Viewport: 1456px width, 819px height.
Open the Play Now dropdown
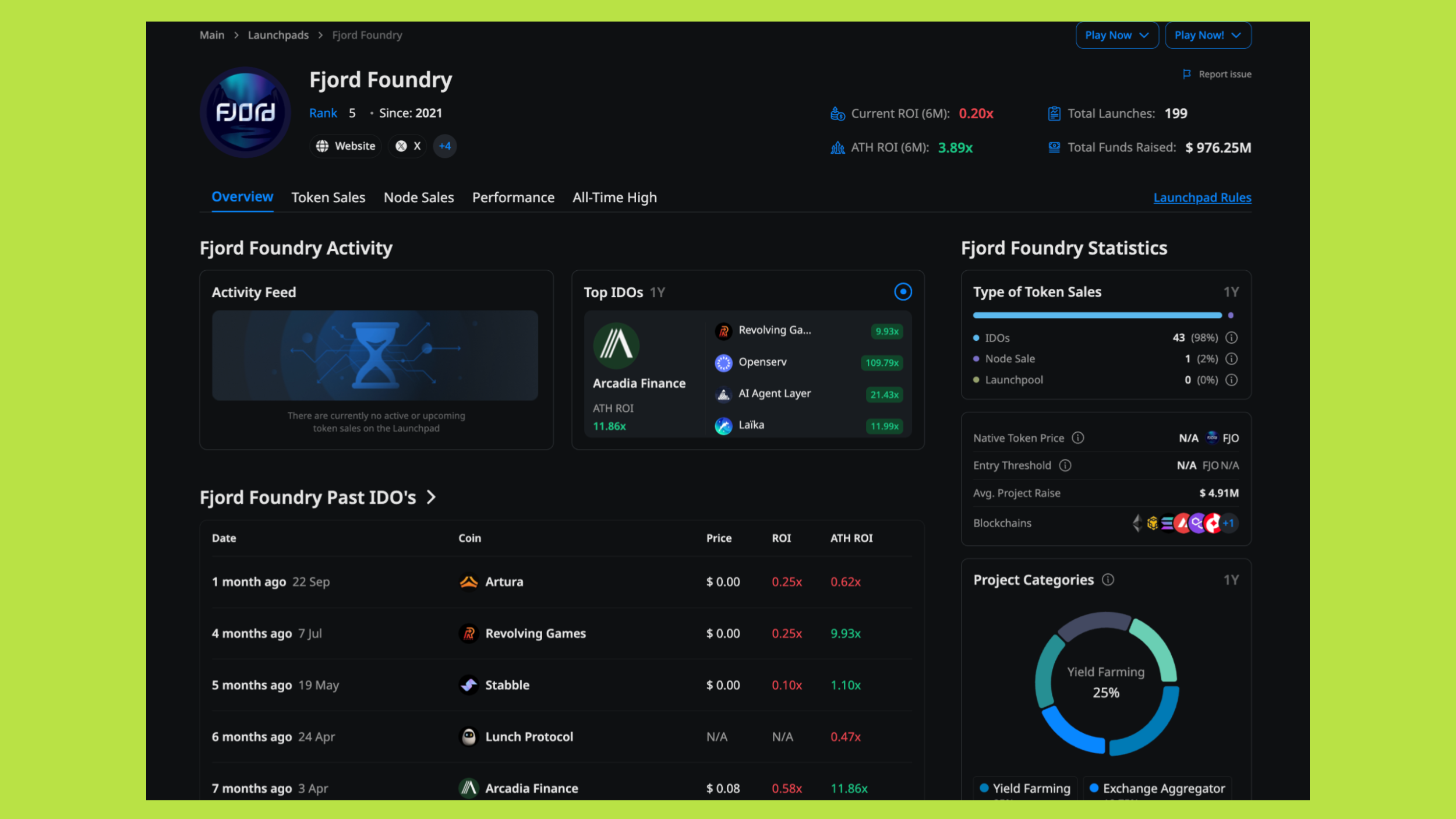[1116, 36]
